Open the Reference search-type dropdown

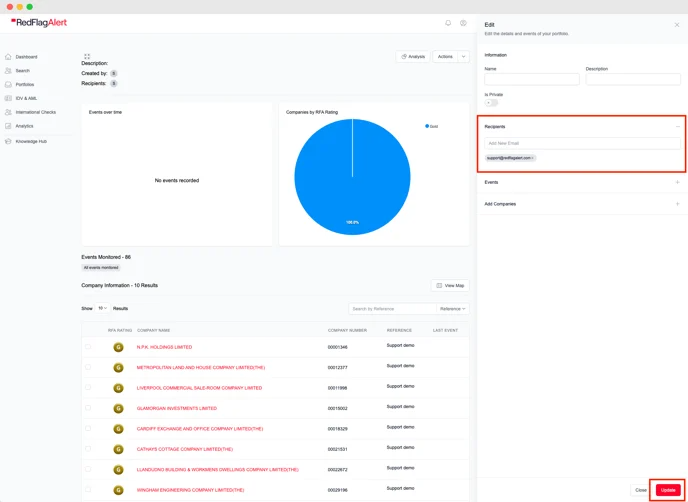pyautogui.click(x=452, y=309)
